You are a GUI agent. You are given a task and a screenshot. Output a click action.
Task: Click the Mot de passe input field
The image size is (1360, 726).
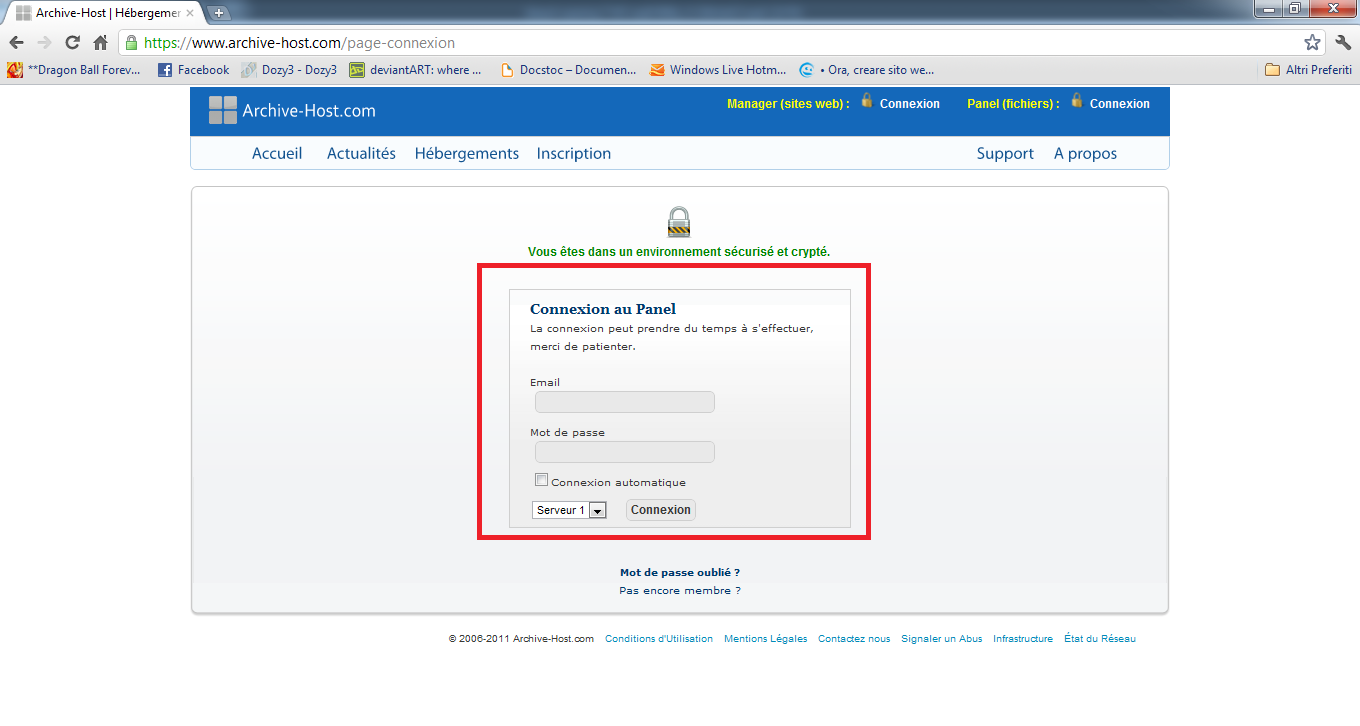625,452
